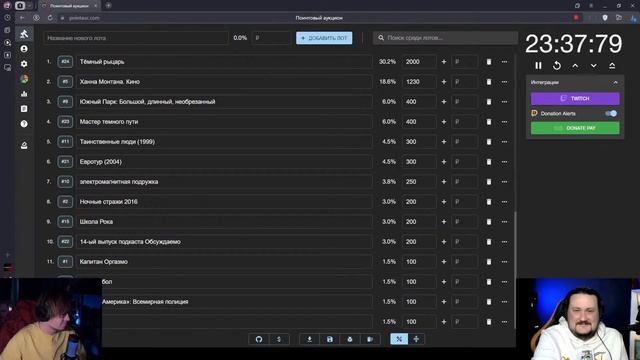Open more options for Южный Парк lot
Screen dimensions: 640x360
[x=504, y=102]
